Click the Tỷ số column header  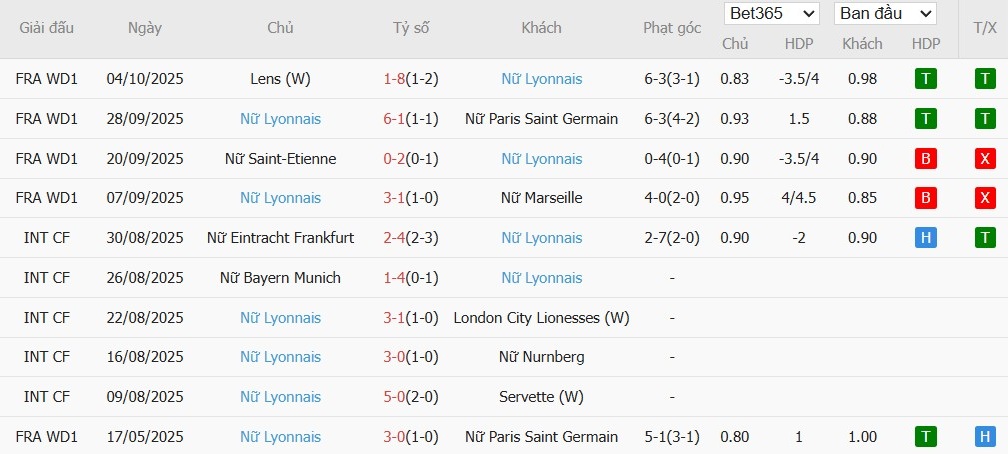(x=411, y=28)
